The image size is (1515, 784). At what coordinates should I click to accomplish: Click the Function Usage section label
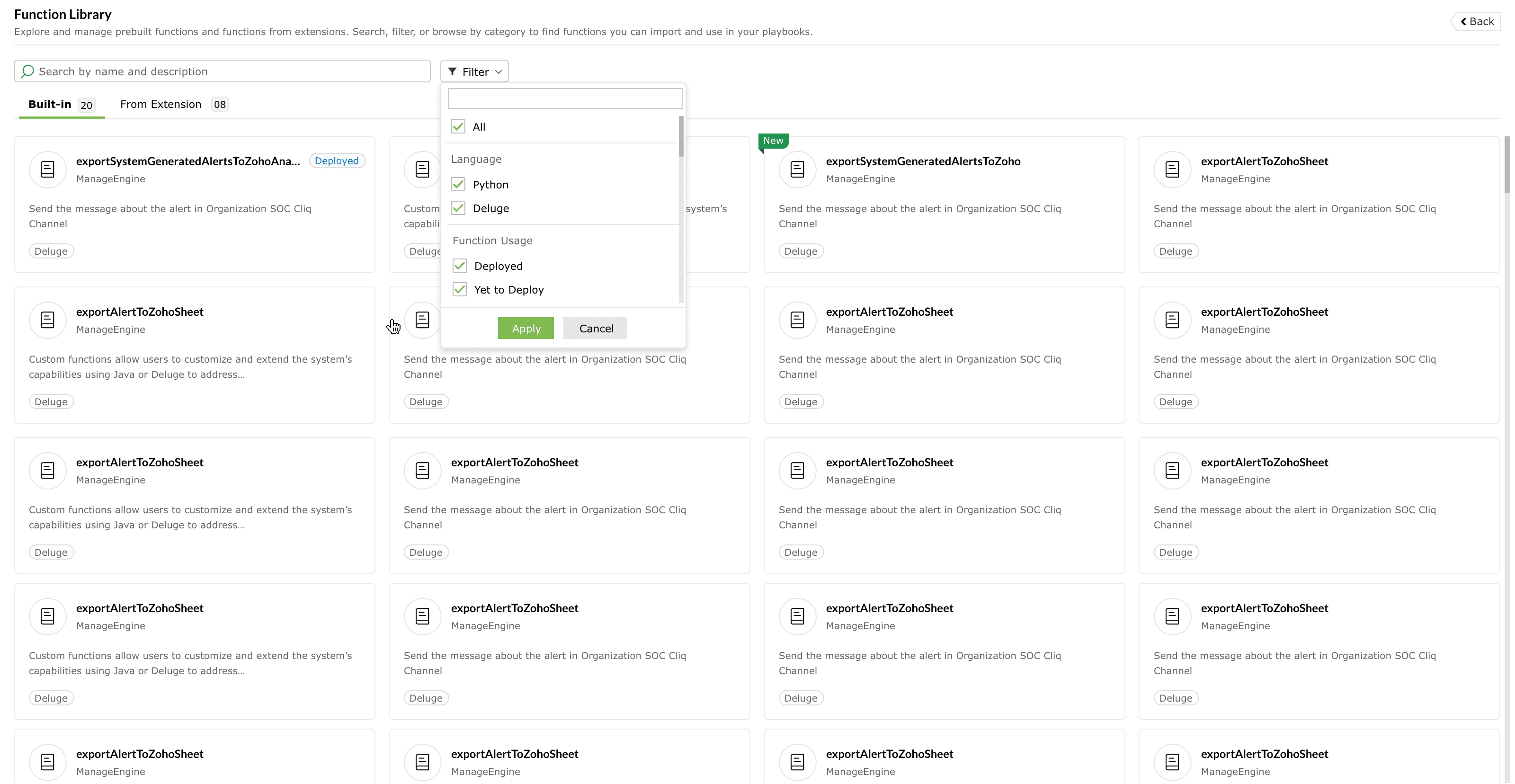pos(493,241)
